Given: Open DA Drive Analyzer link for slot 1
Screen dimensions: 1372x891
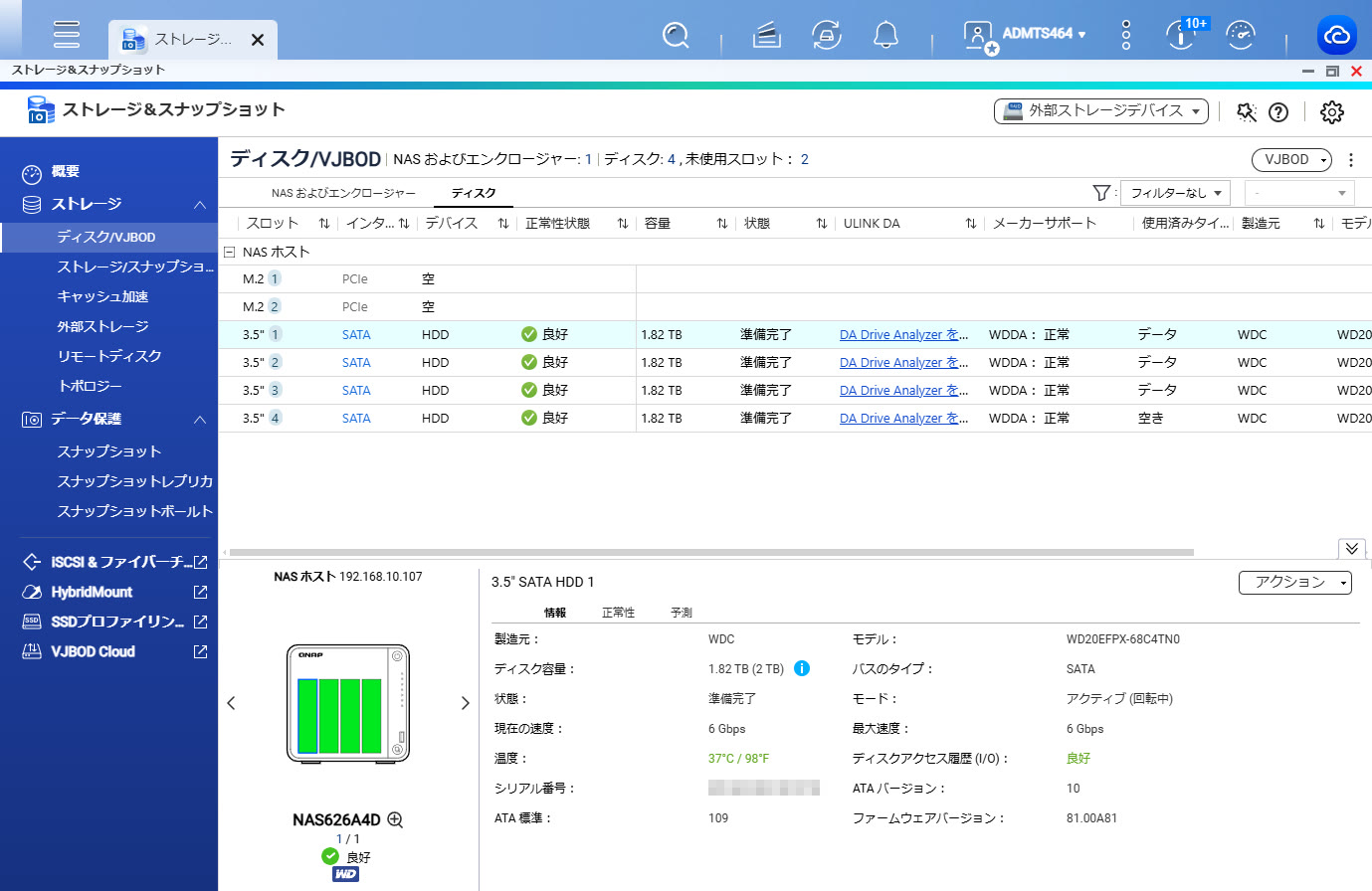Looking at the screenshot, I should click(x=903, y=334).
